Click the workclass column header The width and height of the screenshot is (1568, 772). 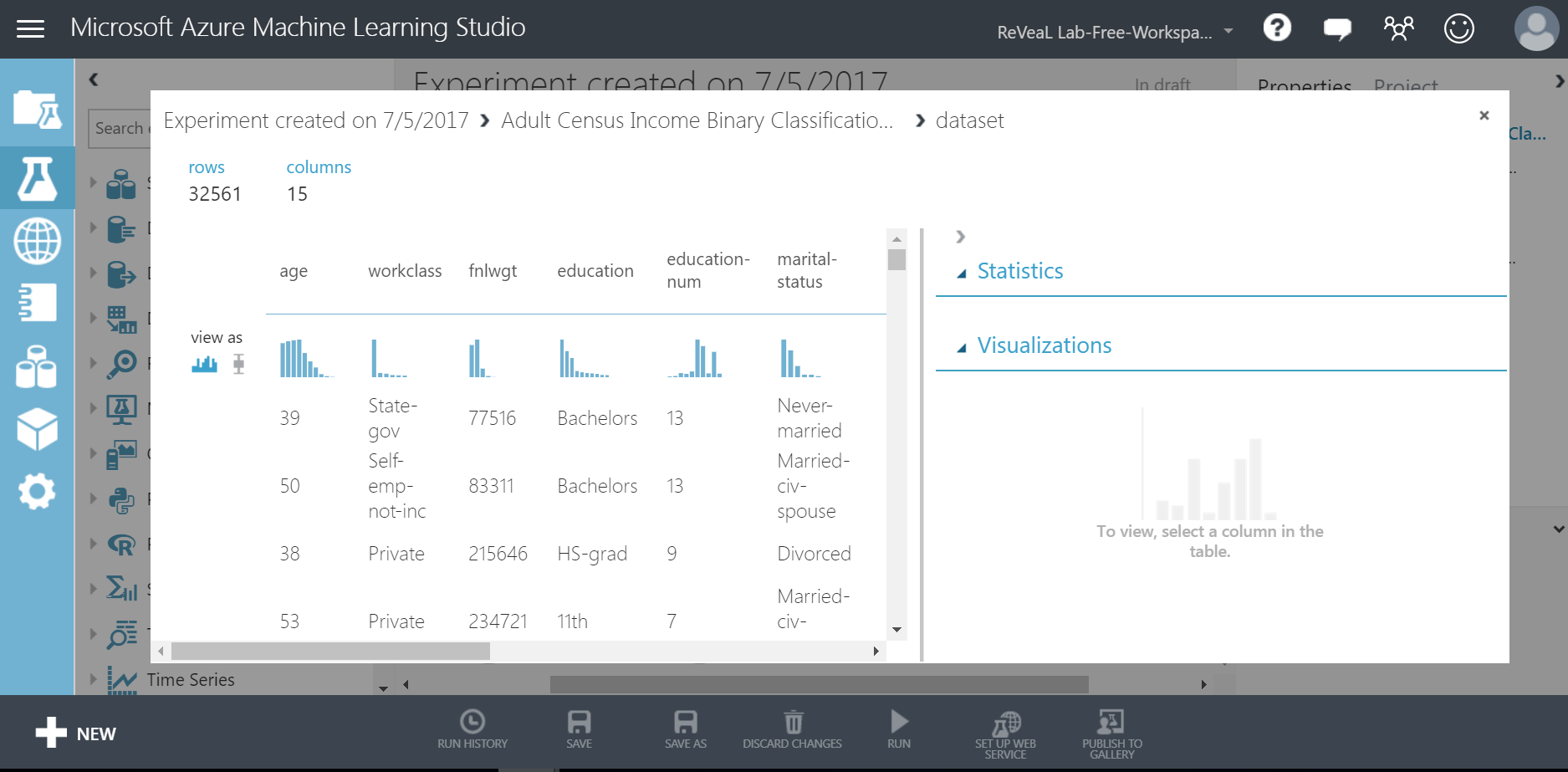[405, 271]
